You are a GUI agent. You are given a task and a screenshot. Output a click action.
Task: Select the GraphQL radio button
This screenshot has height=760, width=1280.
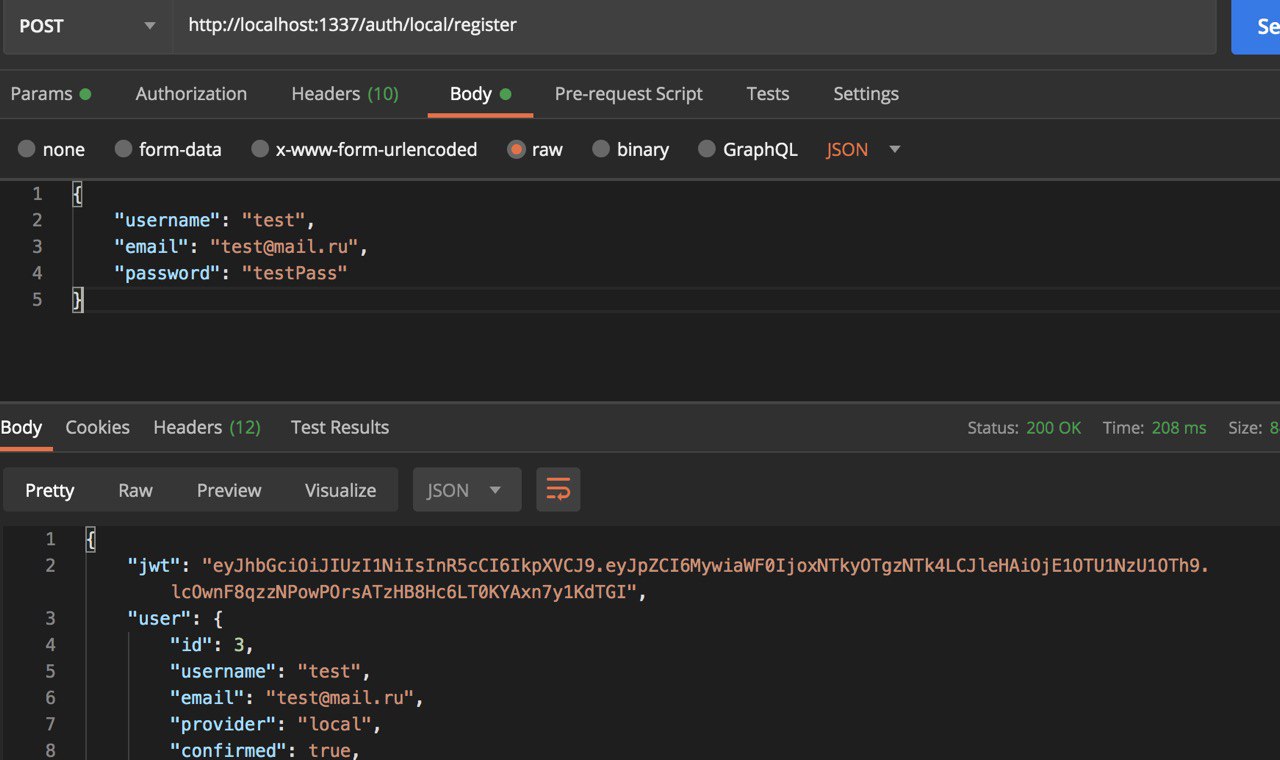tap(707, 149)
